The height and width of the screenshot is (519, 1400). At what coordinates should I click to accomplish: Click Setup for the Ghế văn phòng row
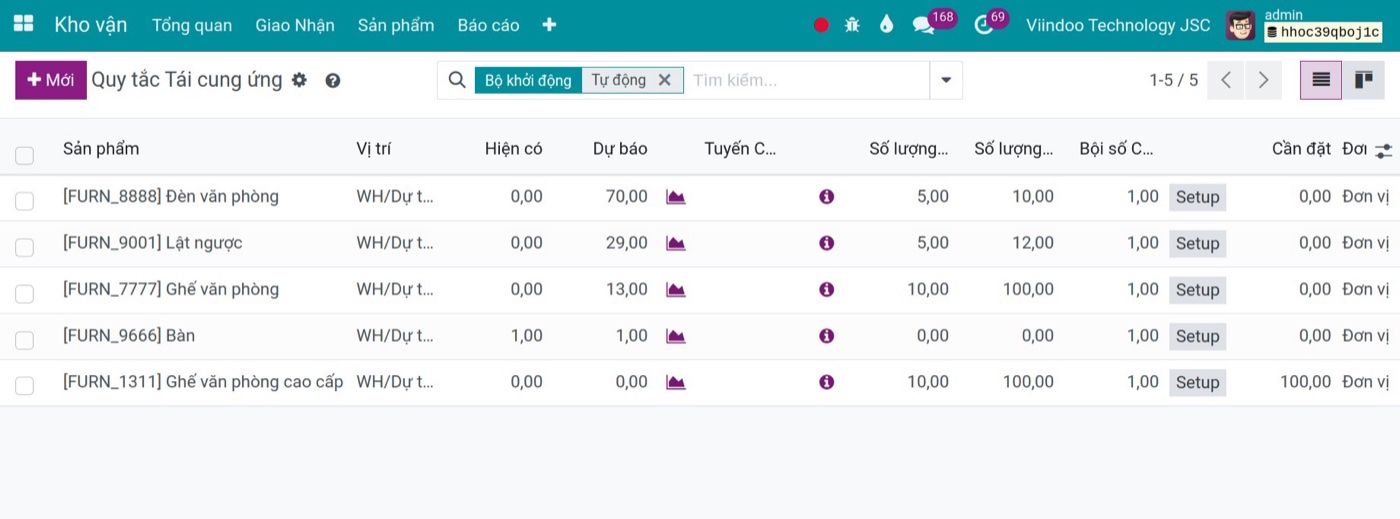pos(1197,290)
